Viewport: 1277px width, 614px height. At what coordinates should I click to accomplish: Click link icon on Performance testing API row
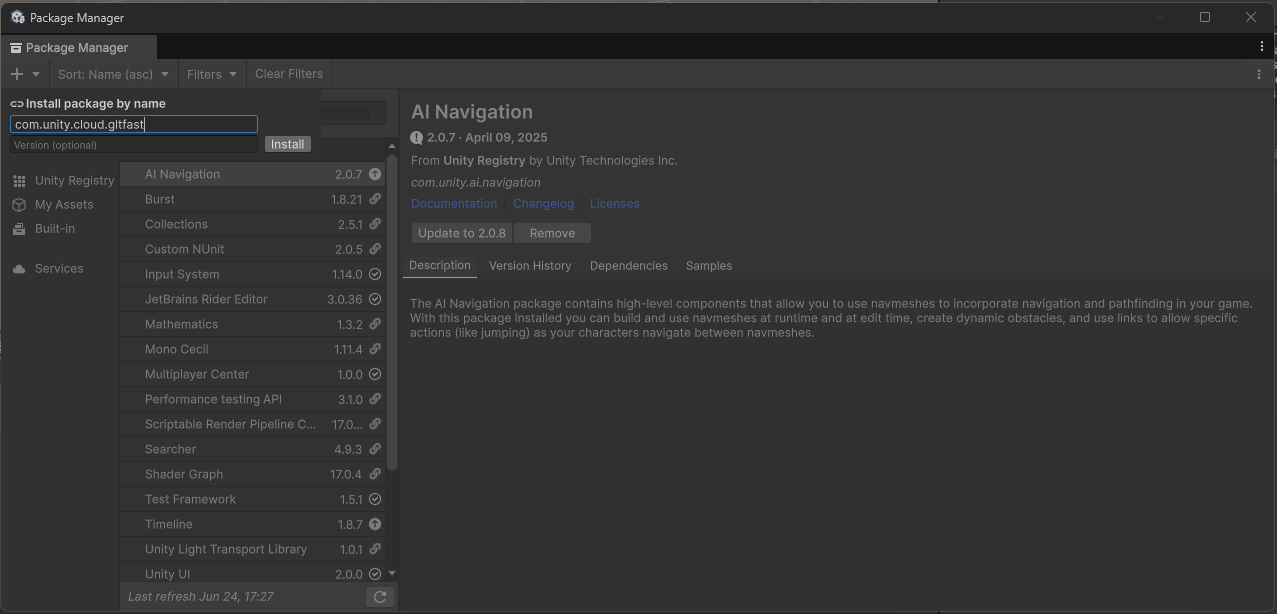[x=375, y=399]
